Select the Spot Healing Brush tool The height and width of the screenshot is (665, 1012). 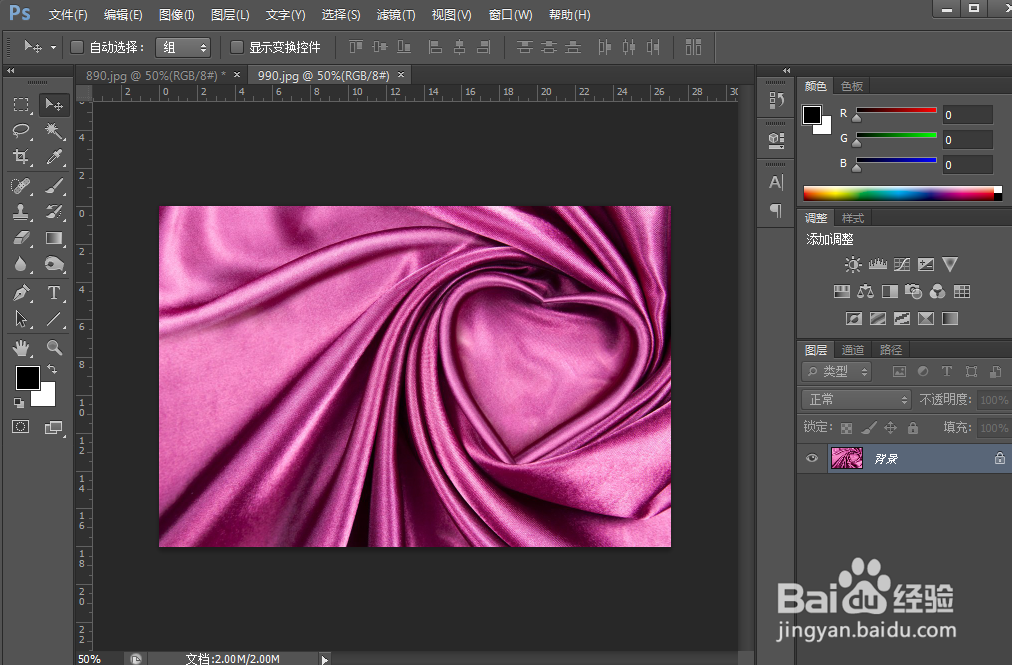pyautogui.click(x=21, y=186)
